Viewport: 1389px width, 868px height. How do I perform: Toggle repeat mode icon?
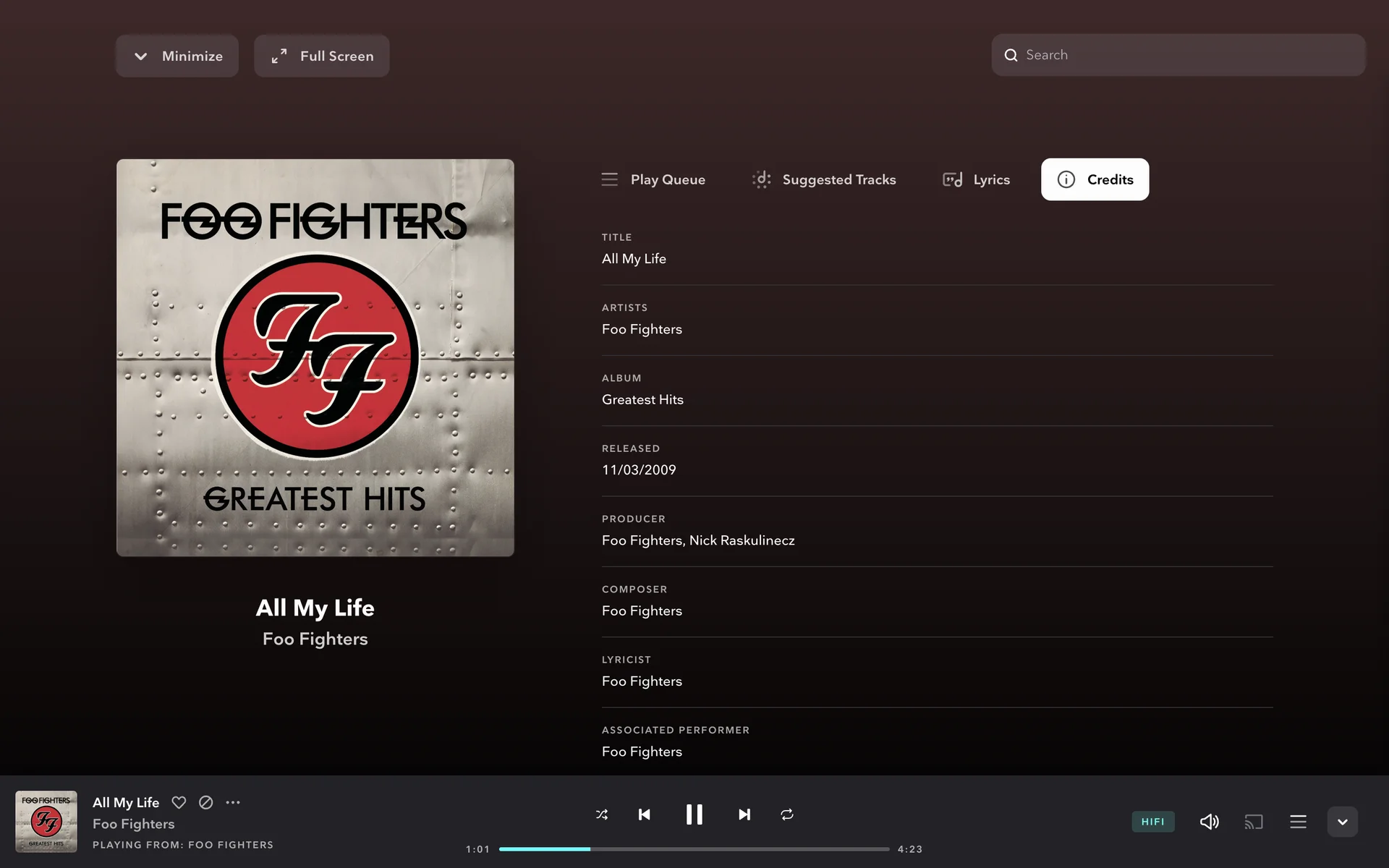(x=787, y=814)
